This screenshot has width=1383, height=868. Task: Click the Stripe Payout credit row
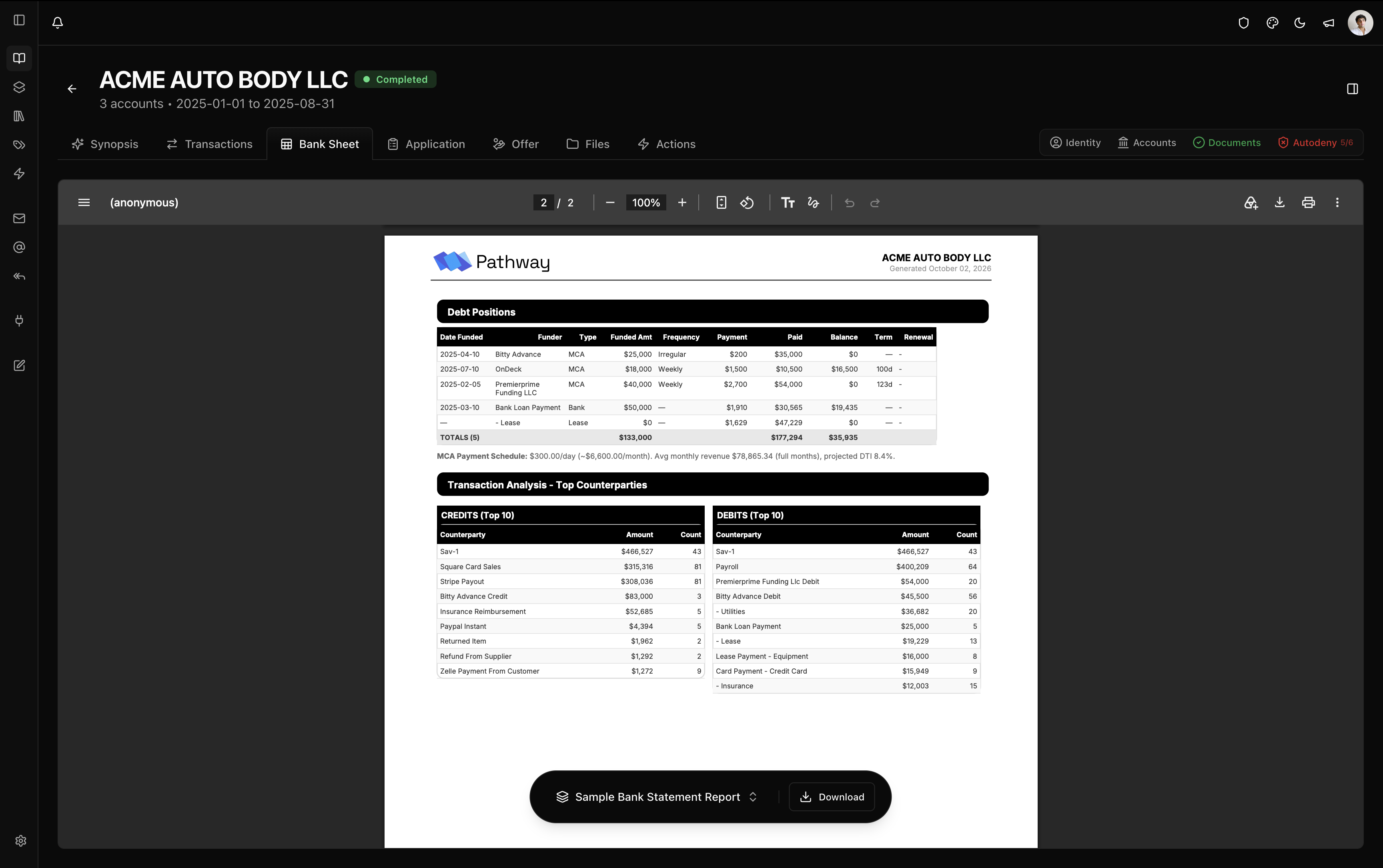(x=570, y=582)
